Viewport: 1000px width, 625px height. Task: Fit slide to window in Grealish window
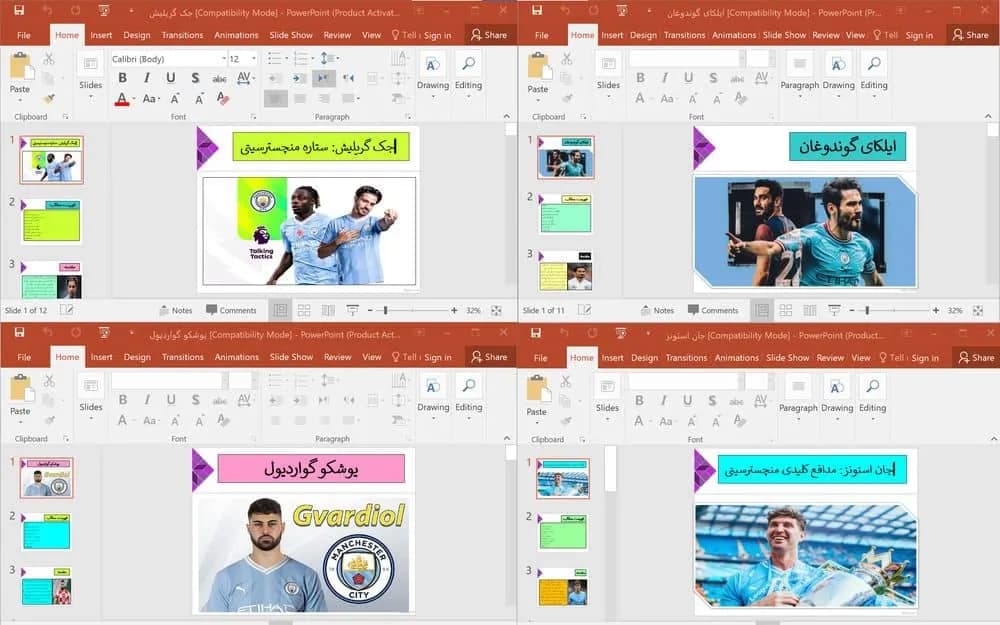point(496,310)
